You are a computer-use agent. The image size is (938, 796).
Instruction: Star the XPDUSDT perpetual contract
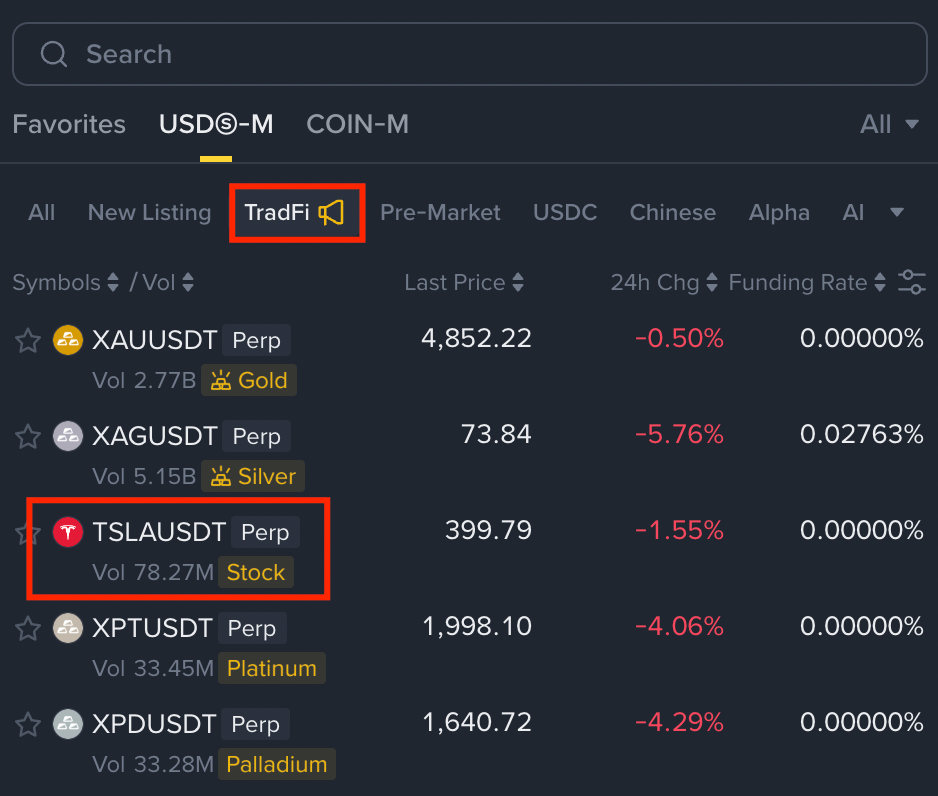[x=27, y=725]
